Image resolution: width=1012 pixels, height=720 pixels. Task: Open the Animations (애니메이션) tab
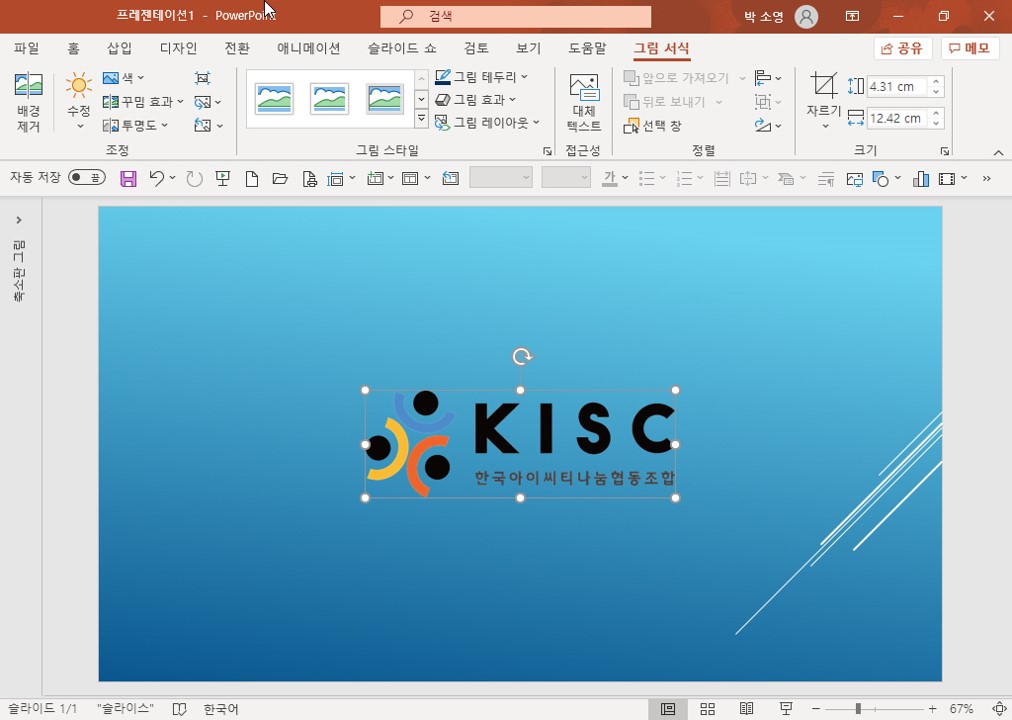coord(309,48)
